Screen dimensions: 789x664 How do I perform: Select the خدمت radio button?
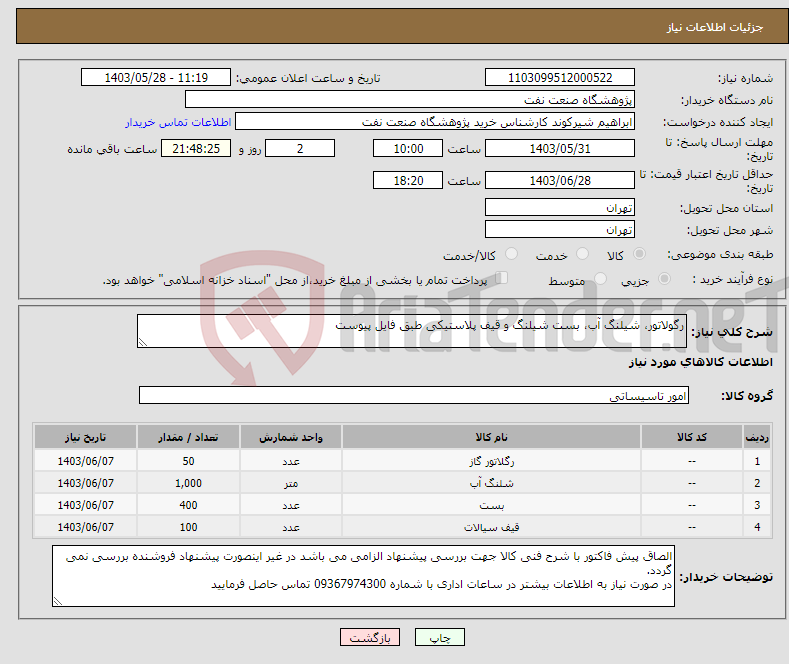[582, 254]
